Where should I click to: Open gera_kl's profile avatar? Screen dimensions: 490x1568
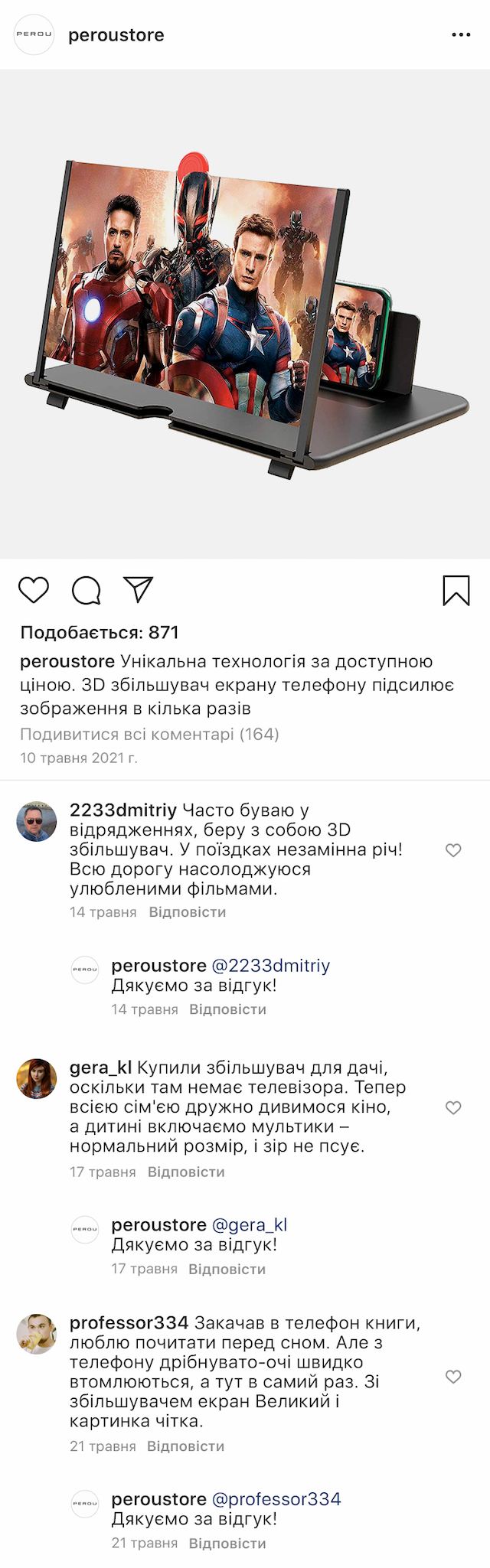37,1078
